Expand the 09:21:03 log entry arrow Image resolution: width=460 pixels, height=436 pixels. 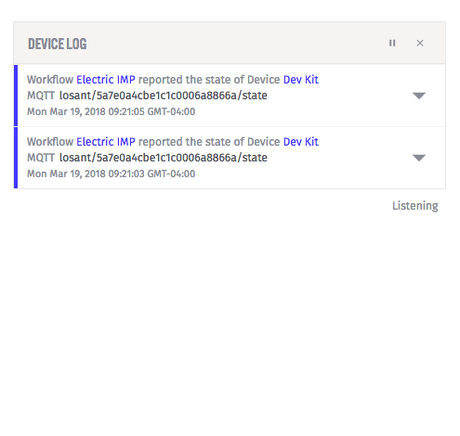pos(419,158)
